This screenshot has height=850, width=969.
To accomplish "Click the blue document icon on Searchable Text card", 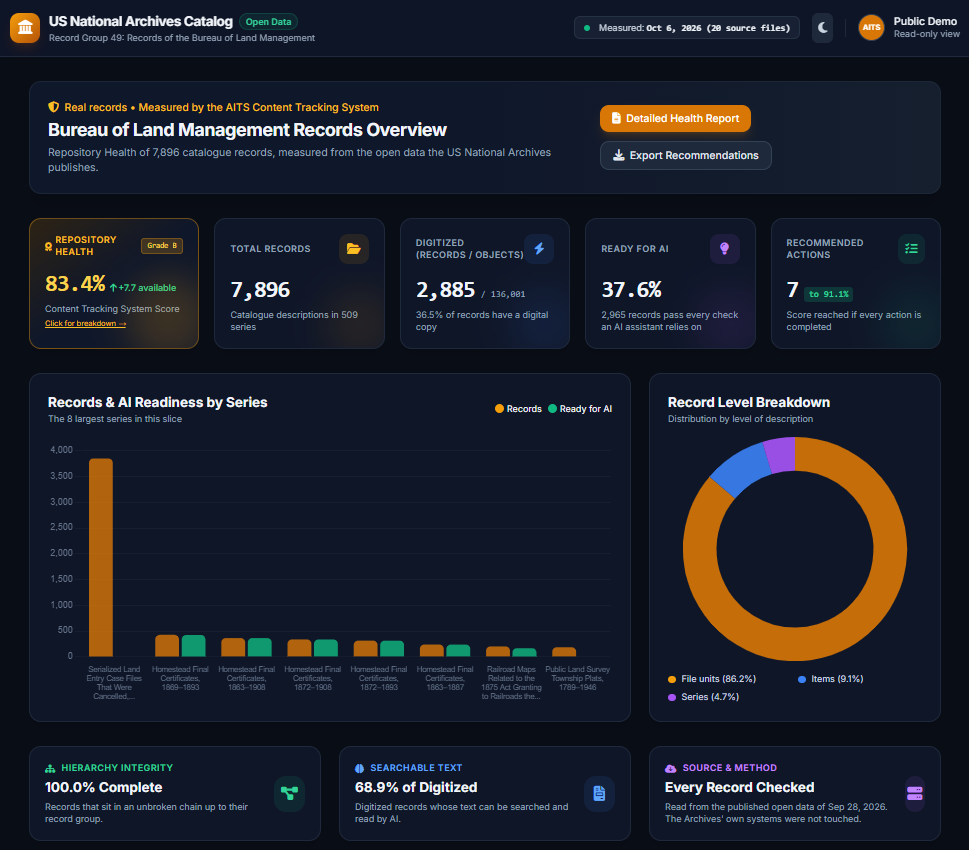I will [x=599, y=793].
